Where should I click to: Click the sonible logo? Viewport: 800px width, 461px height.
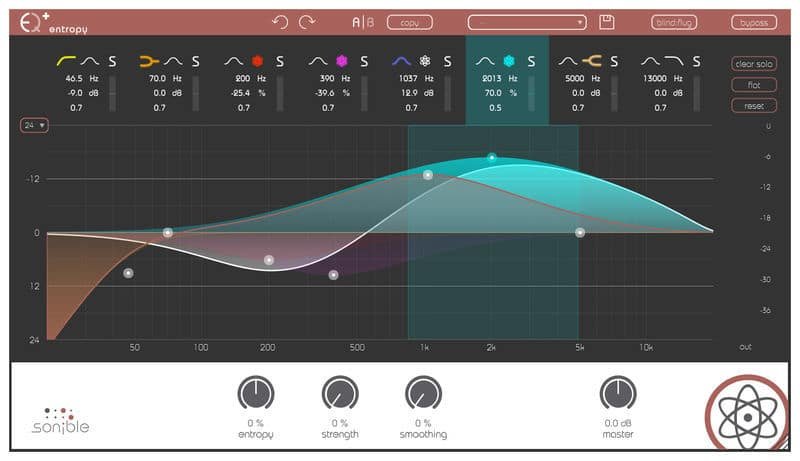pyautogui.click(x=61, y=421)
